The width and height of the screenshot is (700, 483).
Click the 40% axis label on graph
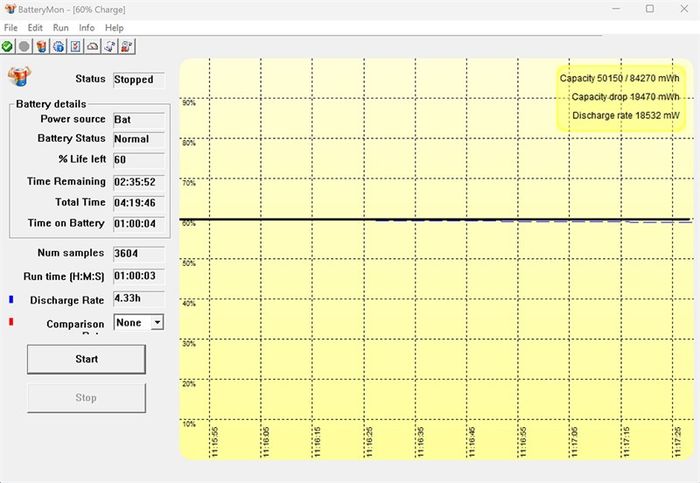tap(189, 304)
